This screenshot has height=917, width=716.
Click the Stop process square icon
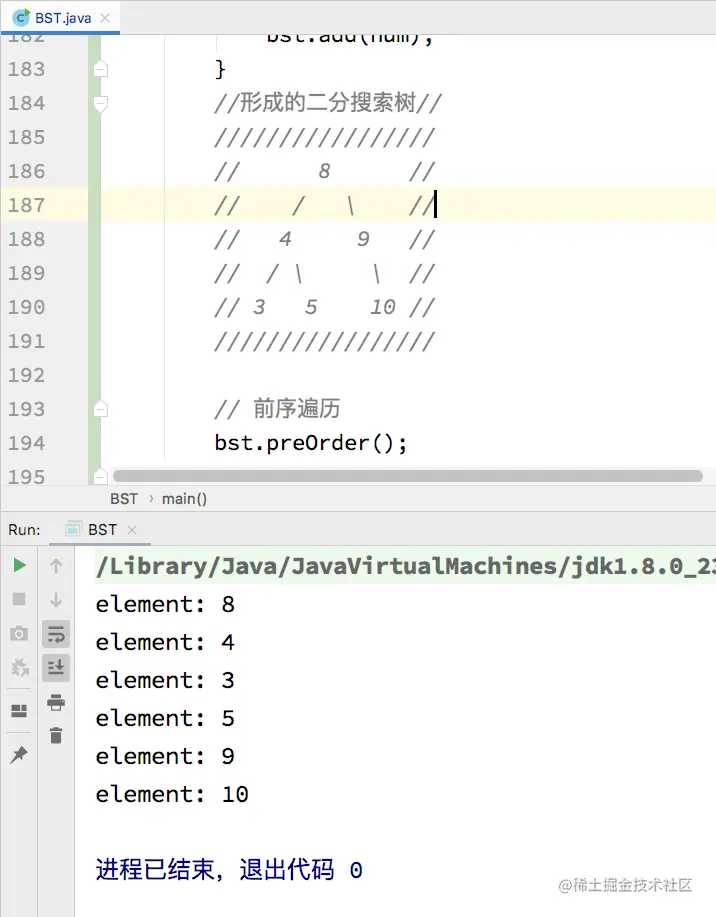tap(19, 599)
